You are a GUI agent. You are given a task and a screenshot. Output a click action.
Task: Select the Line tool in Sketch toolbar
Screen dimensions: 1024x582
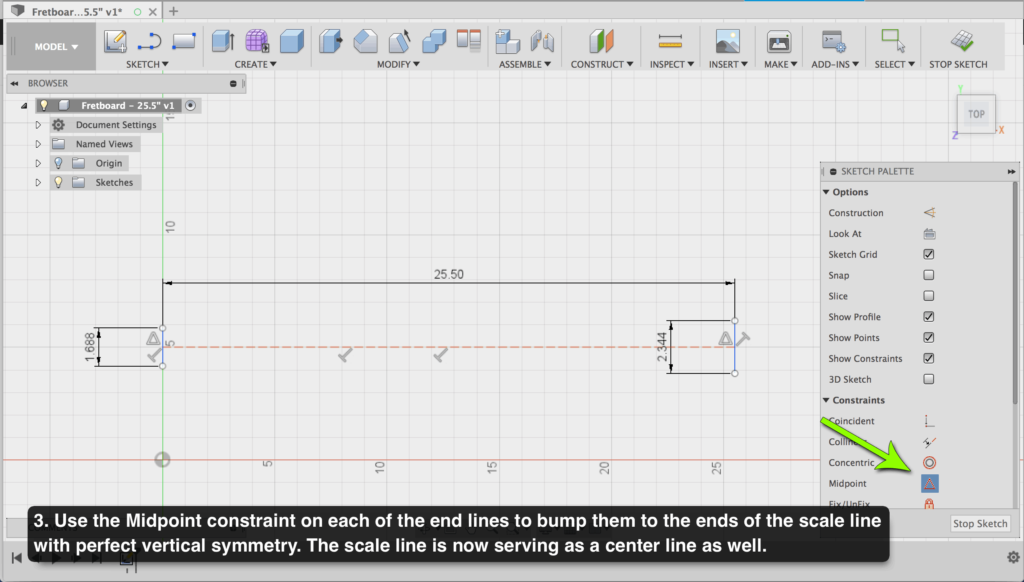149,41
